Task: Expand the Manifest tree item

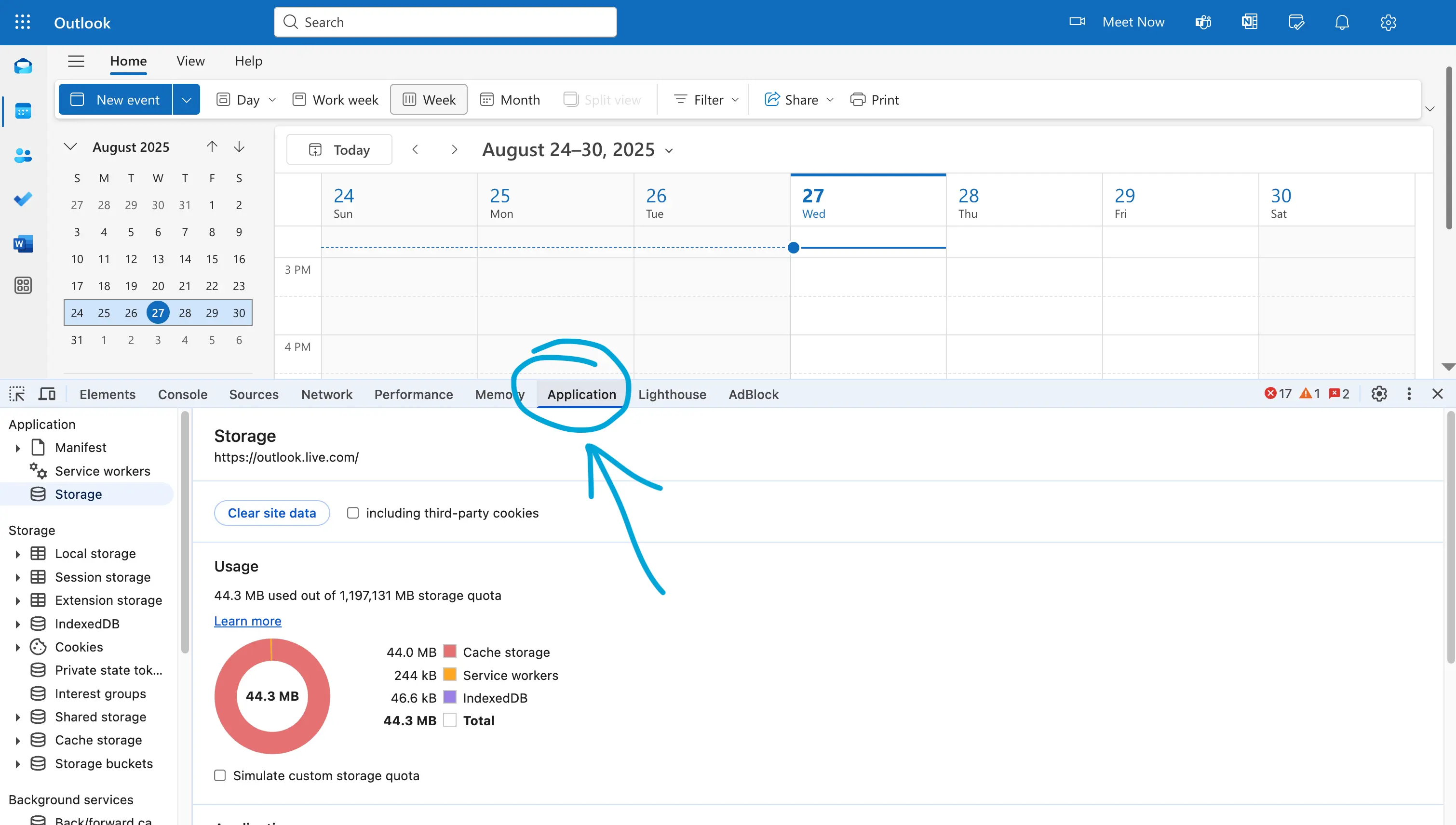Action: [x=17, y=448]
